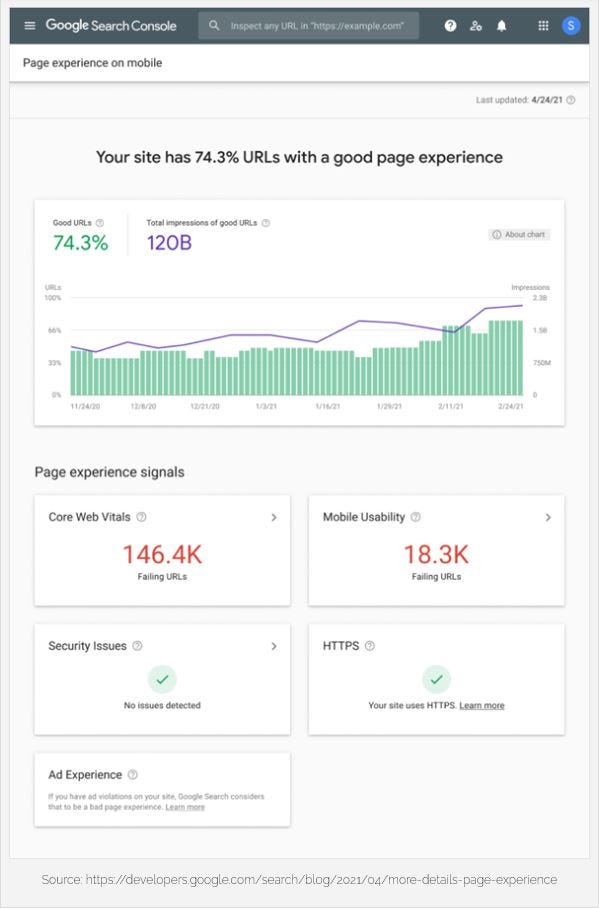Select the 120B impressions metric
Viewport: 599px width, 909px height.
[x=169, y=242]
